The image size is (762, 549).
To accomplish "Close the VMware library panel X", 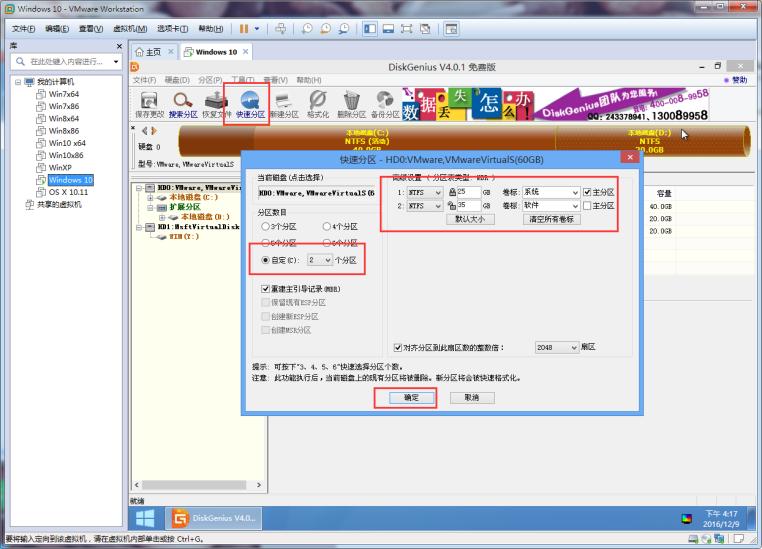I will pos(120,46).
